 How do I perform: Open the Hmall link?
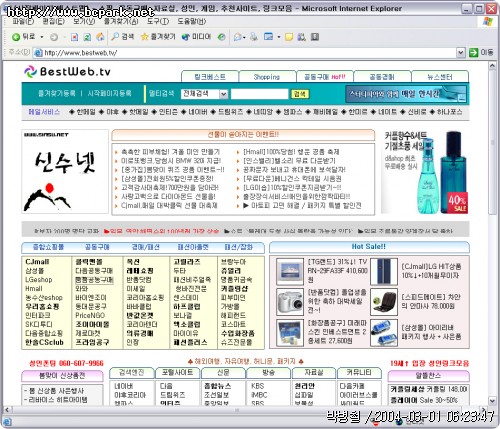(34, 289)
